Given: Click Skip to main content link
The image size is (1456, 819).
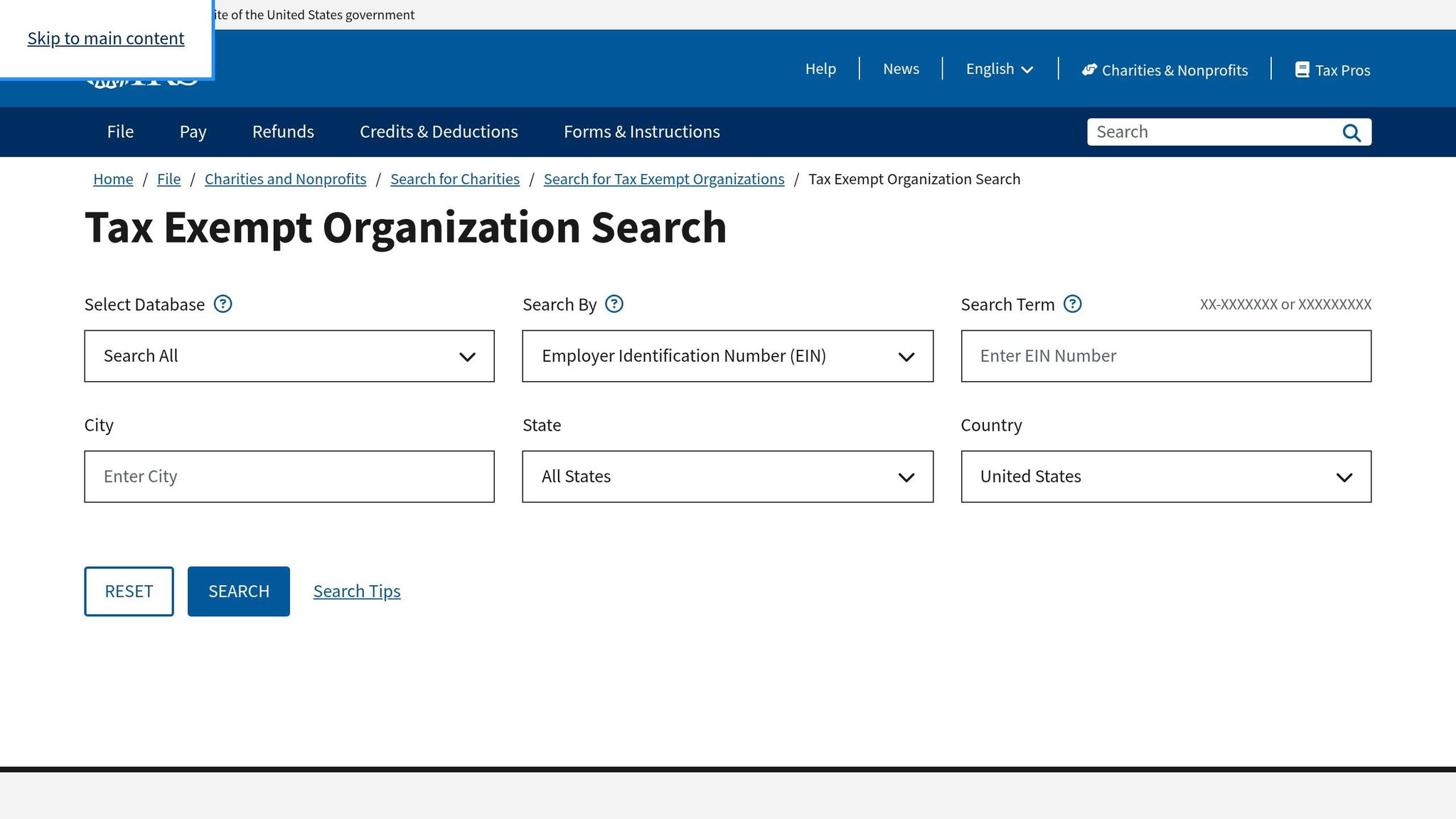Looking at the screenshot, I should click(x=106, y=38).
